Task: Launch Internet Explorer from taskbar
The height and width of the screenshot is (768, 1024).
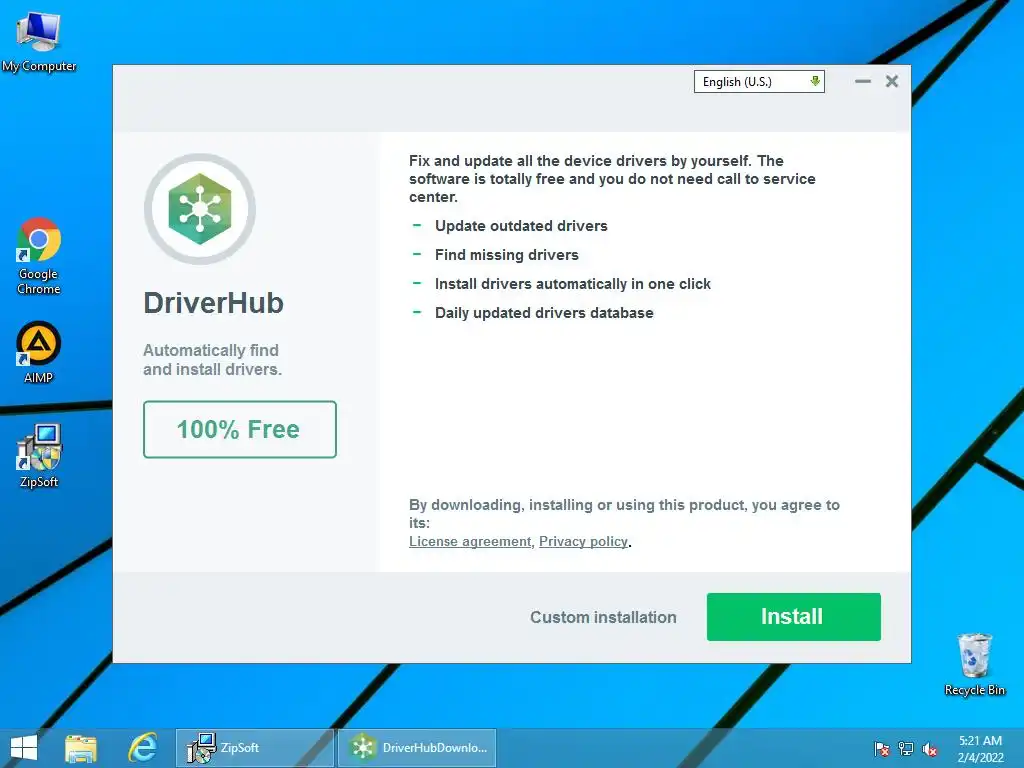Action: (143, 748)
